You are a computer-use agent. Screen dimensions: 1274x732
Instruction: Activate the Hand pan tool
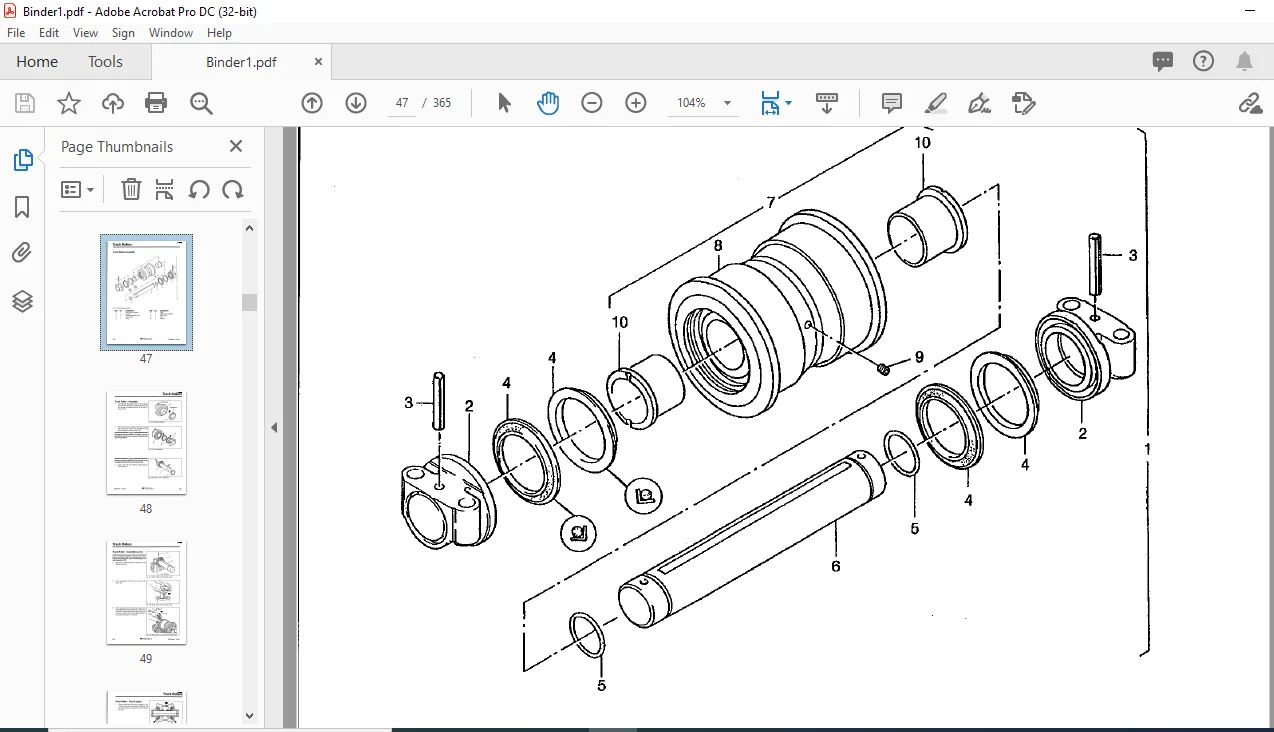point(548,103)
